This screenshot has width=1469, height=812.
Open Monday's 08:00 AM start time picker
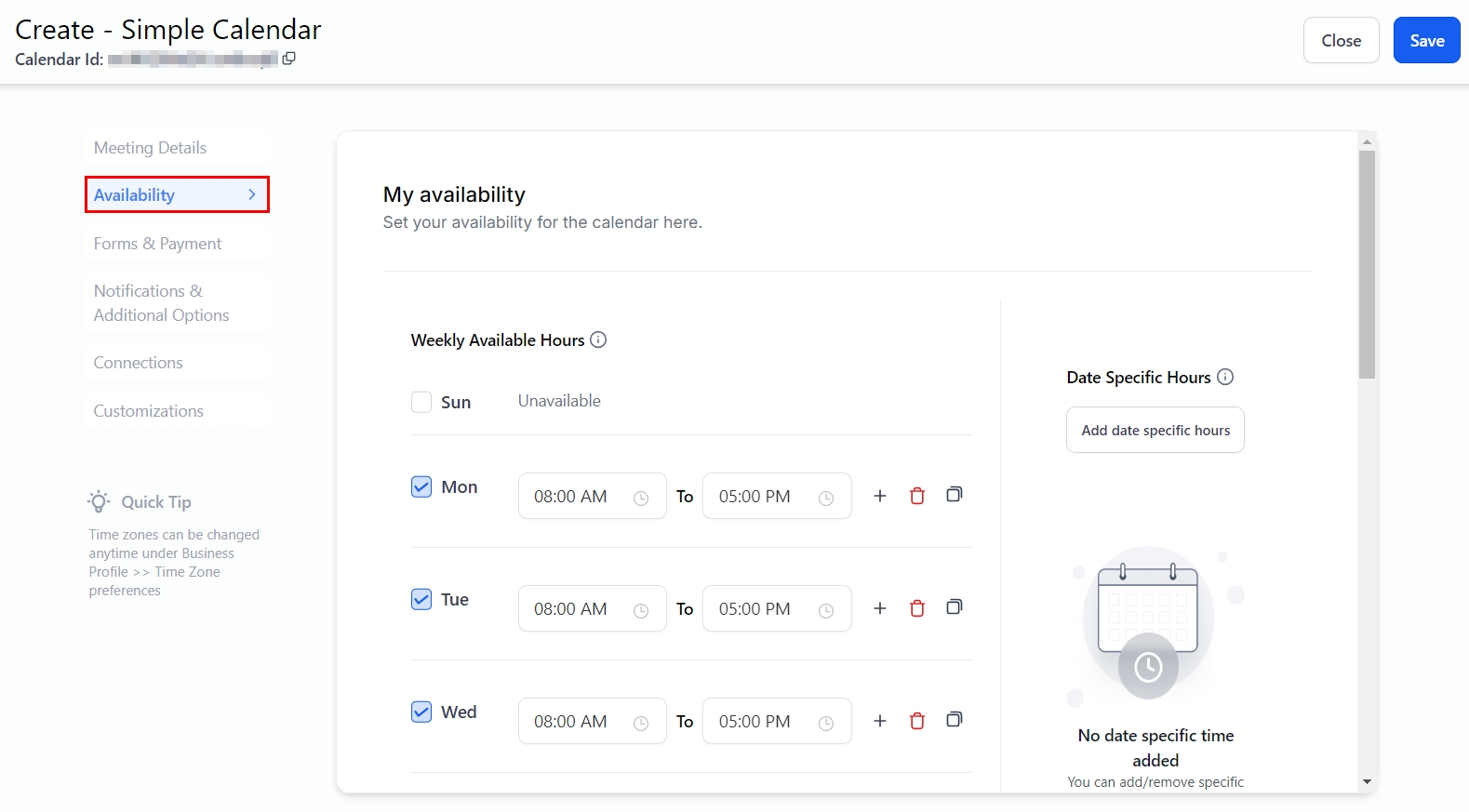point(592,497)
